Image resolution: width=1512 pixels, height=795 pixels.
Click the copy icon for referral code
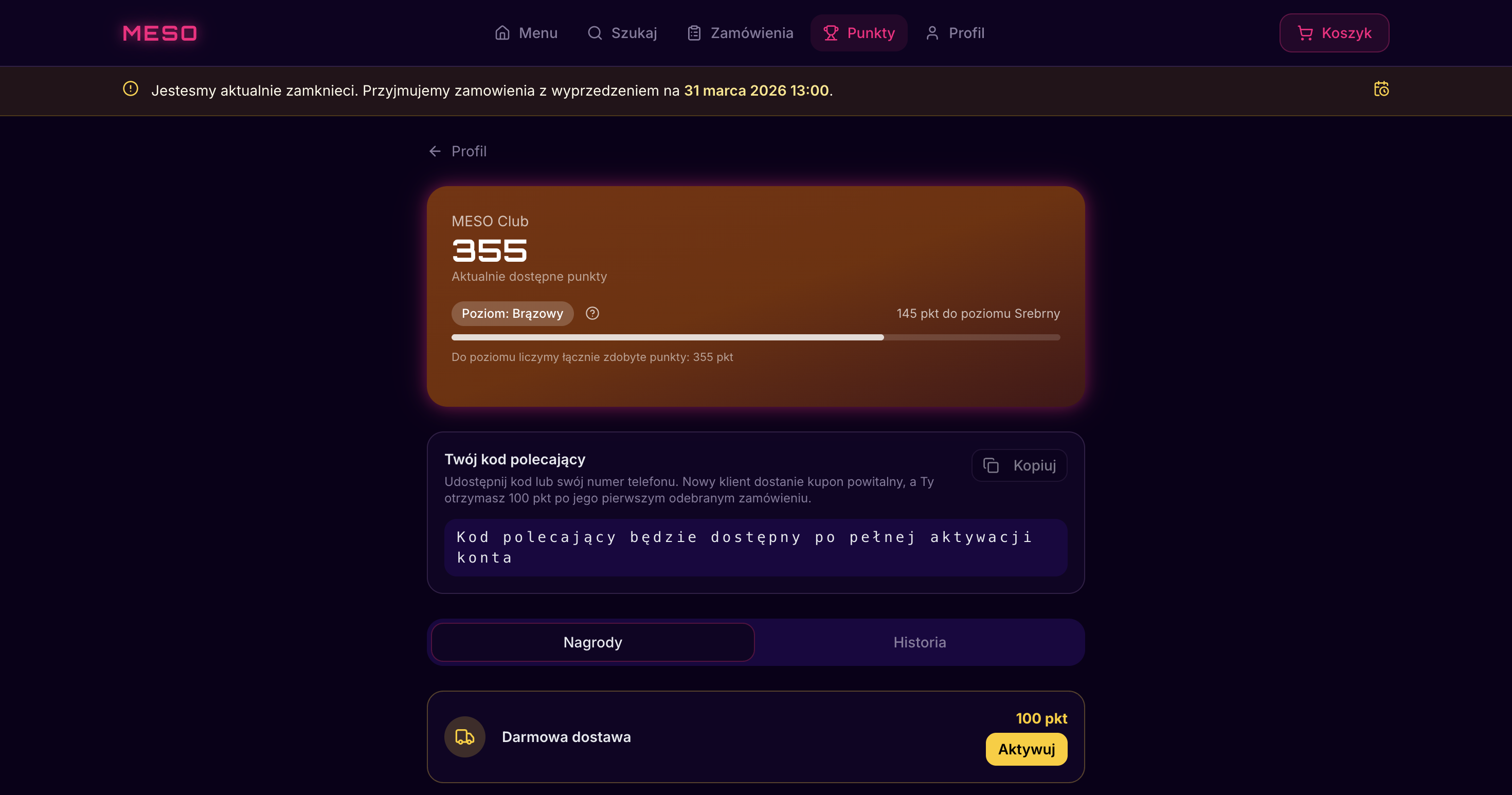(x=991, y=465)
